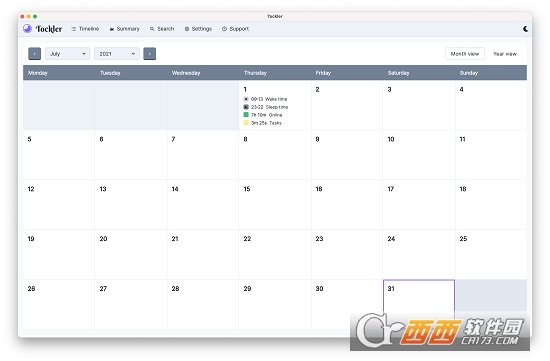Select day 26 in calendar
Image resolution: width=550 pixels, height=361 pixels.
(59, 305)
